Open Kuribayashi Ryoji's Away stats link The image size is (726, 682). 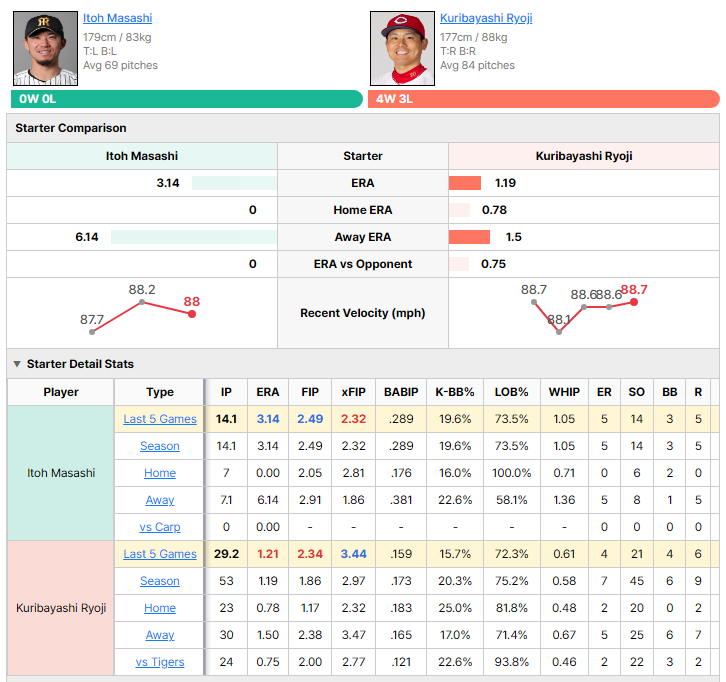tap(160, 635)
